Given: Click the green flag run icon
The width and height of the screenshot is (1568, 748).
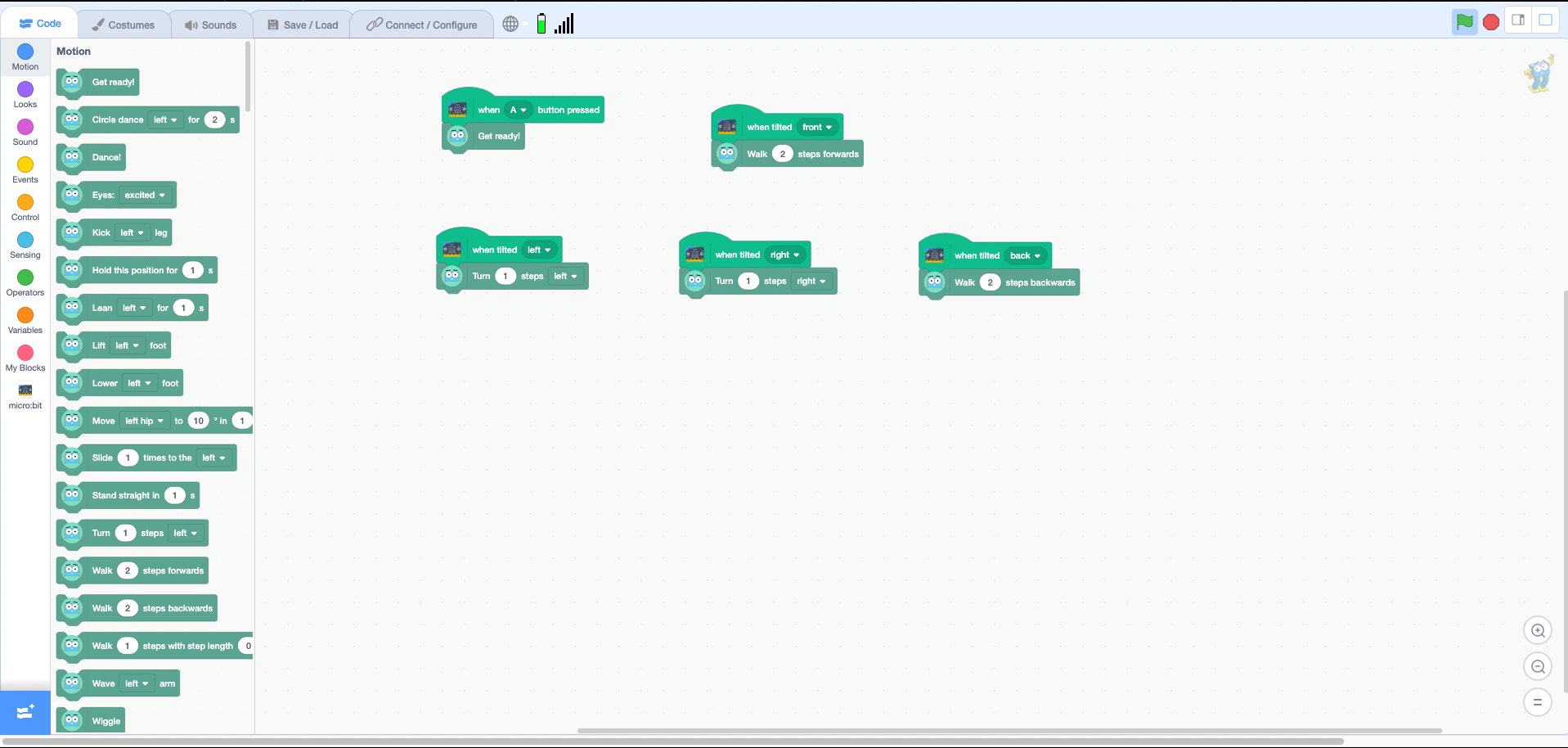Looking at the screenshot, I should tap(1464, 22).
